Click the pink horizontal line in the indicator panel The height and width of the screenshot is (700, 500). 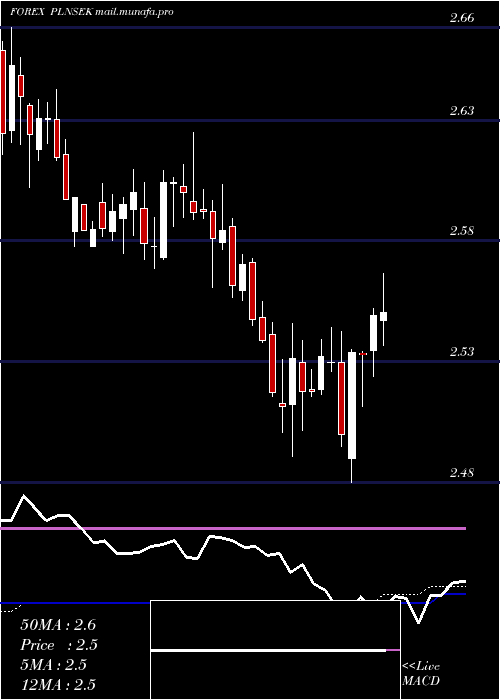(233, 528)
